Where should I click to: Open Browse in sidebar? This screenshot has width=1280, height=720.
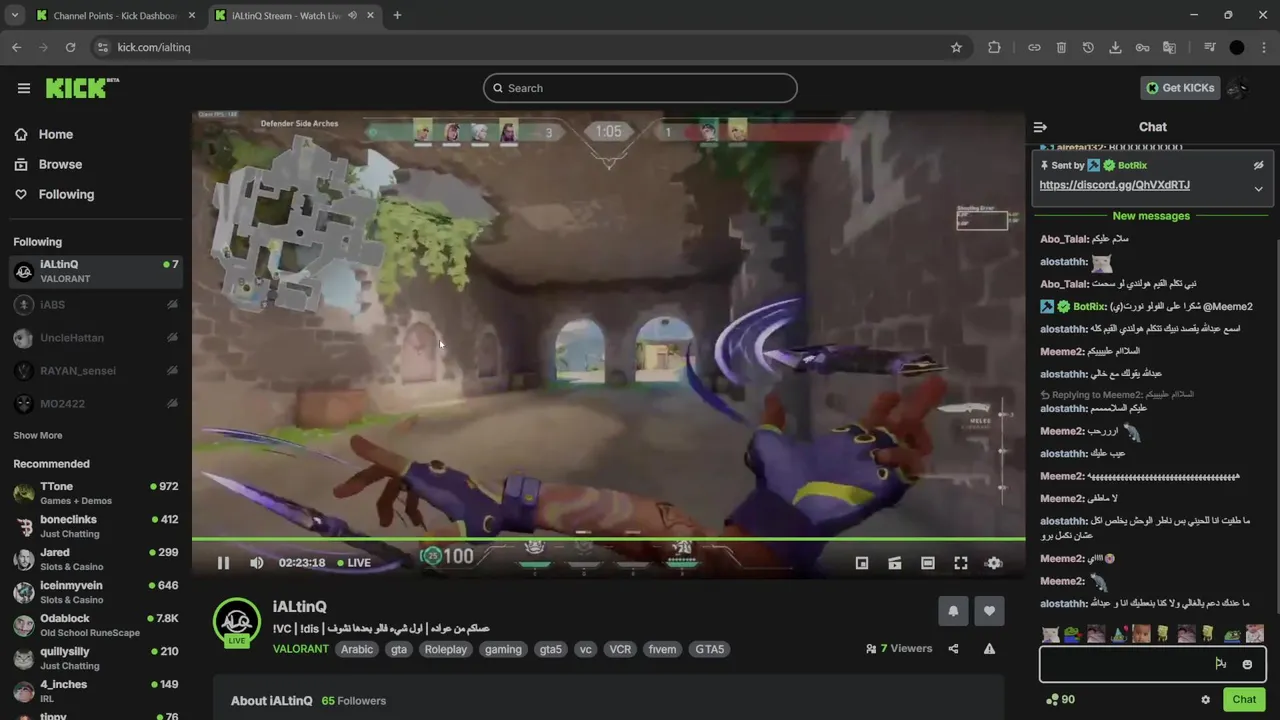48,164
